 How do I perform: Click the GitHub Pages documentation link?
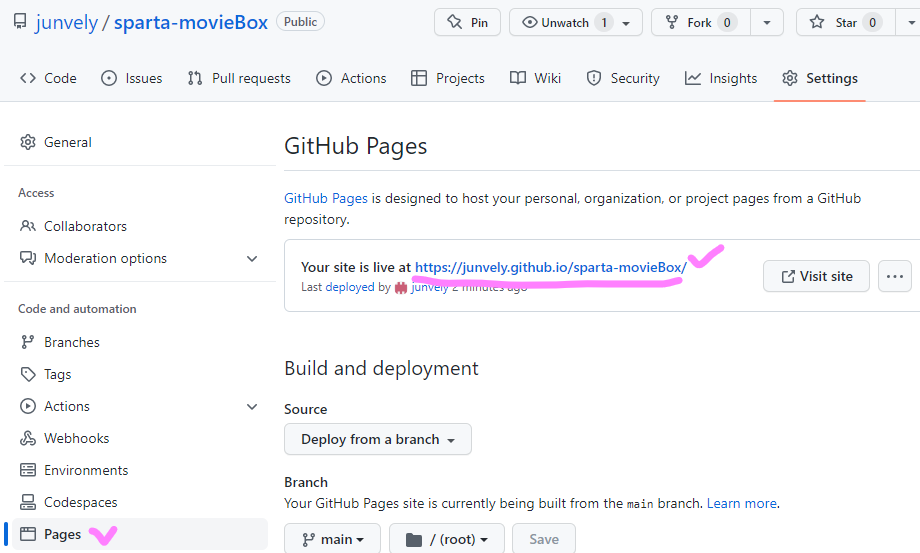(x=326, y=198)
